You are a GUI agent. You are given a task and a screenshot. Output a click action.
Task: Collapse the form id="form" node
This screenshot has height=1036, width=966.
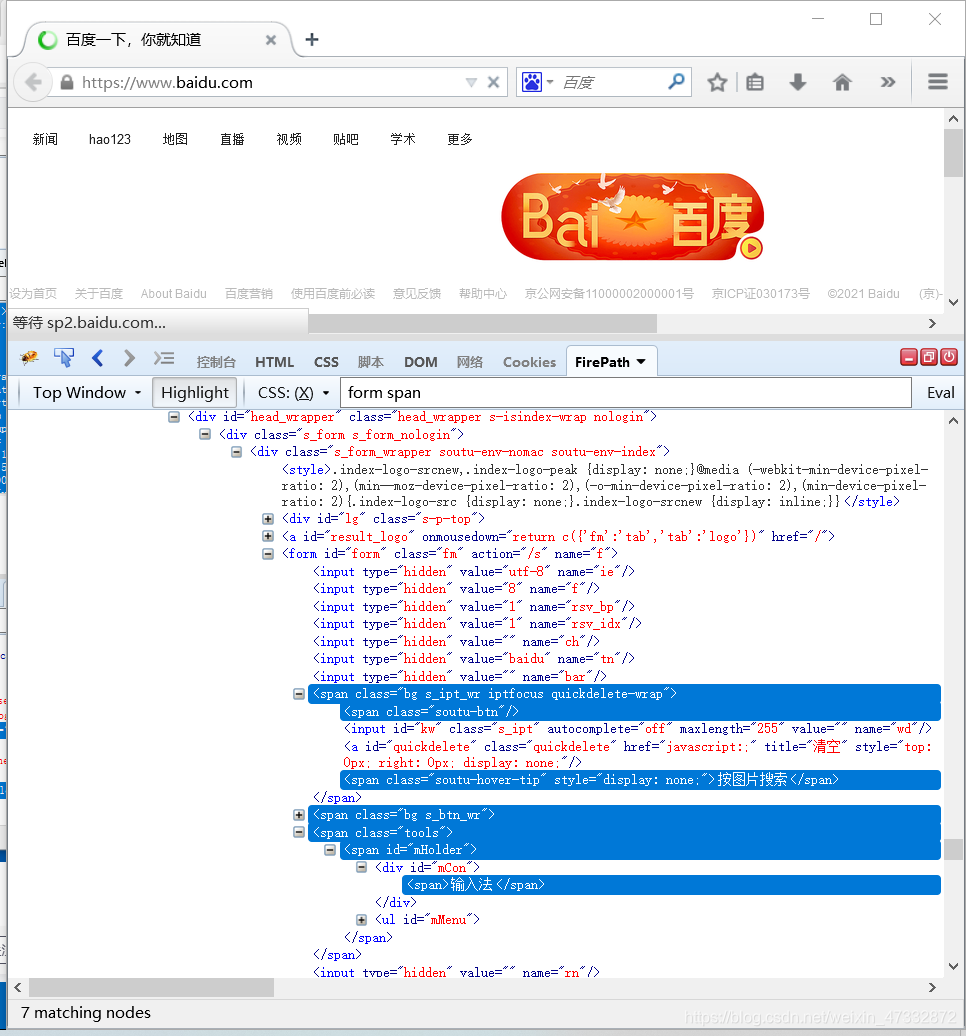coord(268,554)
